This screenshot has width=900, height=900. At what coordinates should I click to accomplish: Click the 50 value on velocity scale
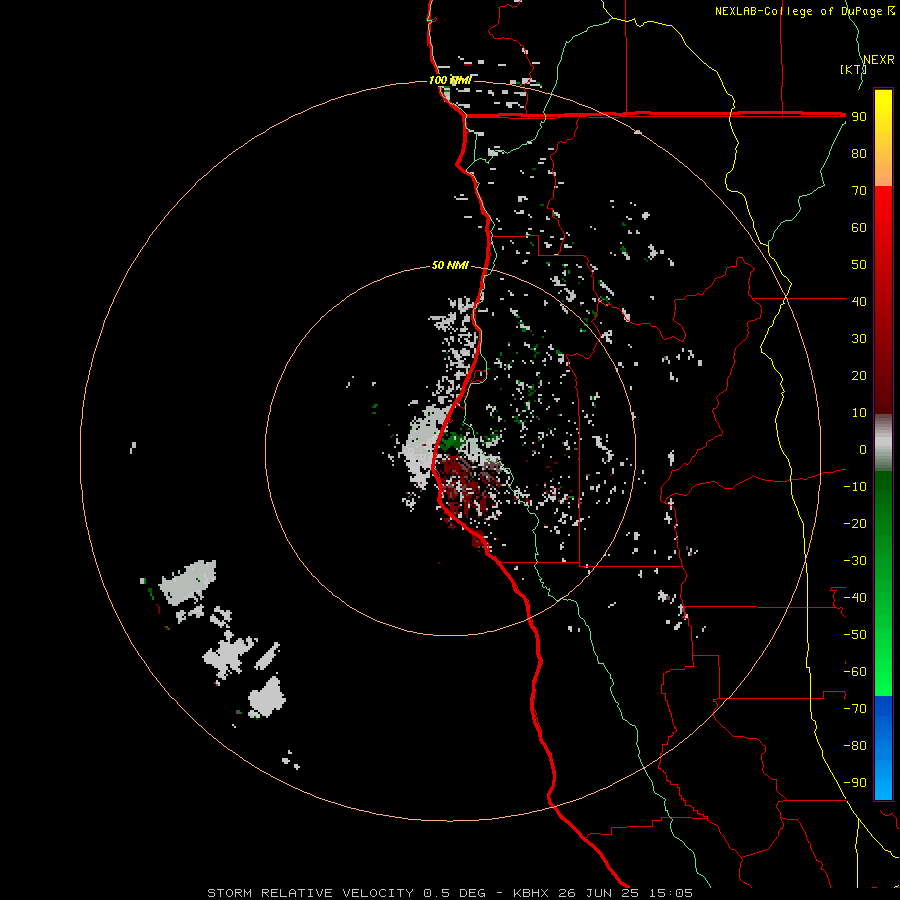(859, 265)
